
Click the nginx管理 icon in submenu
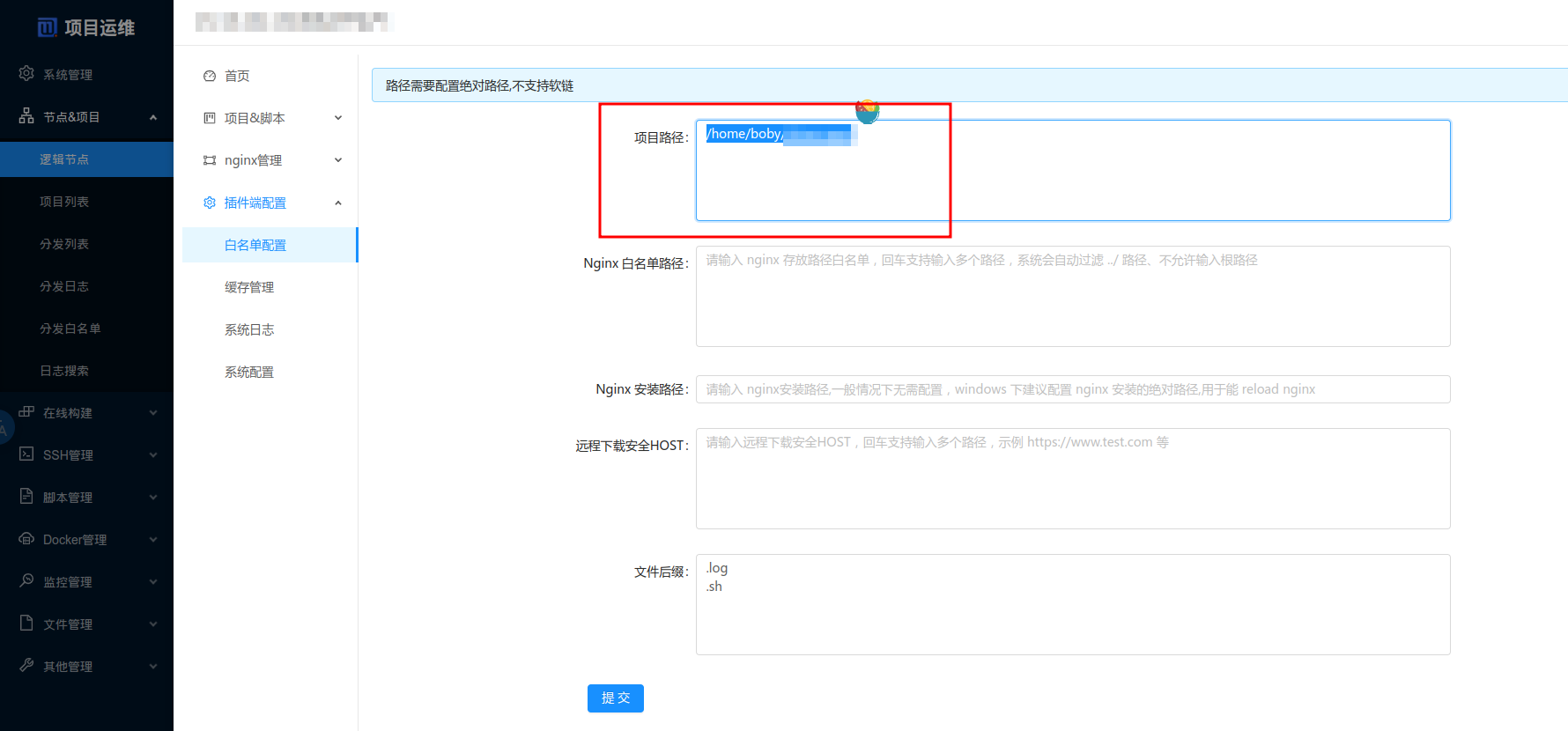(x=210, y=160)
